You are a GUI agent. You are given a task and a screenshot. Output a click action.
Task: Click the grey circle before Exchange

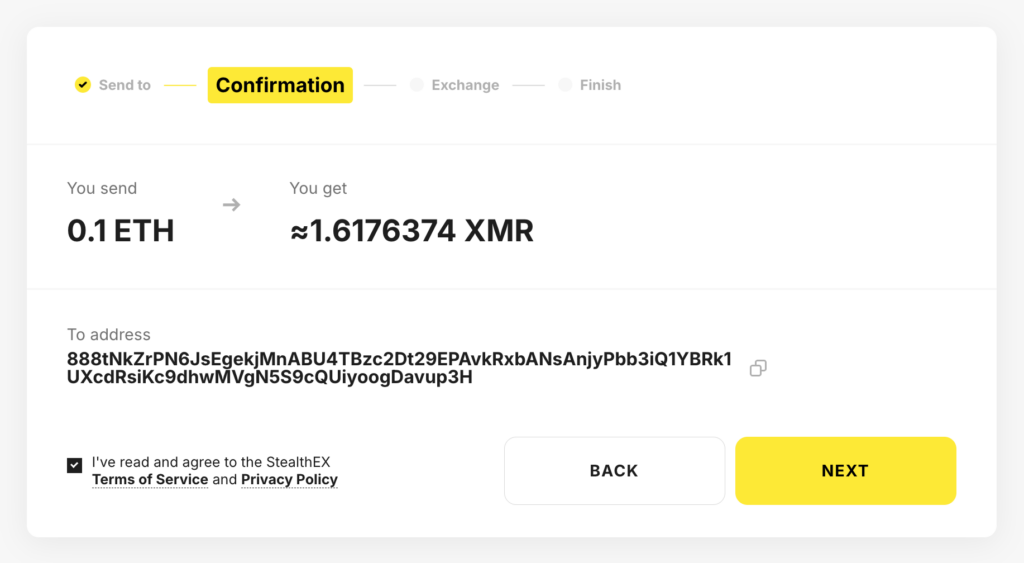[416, 85]
